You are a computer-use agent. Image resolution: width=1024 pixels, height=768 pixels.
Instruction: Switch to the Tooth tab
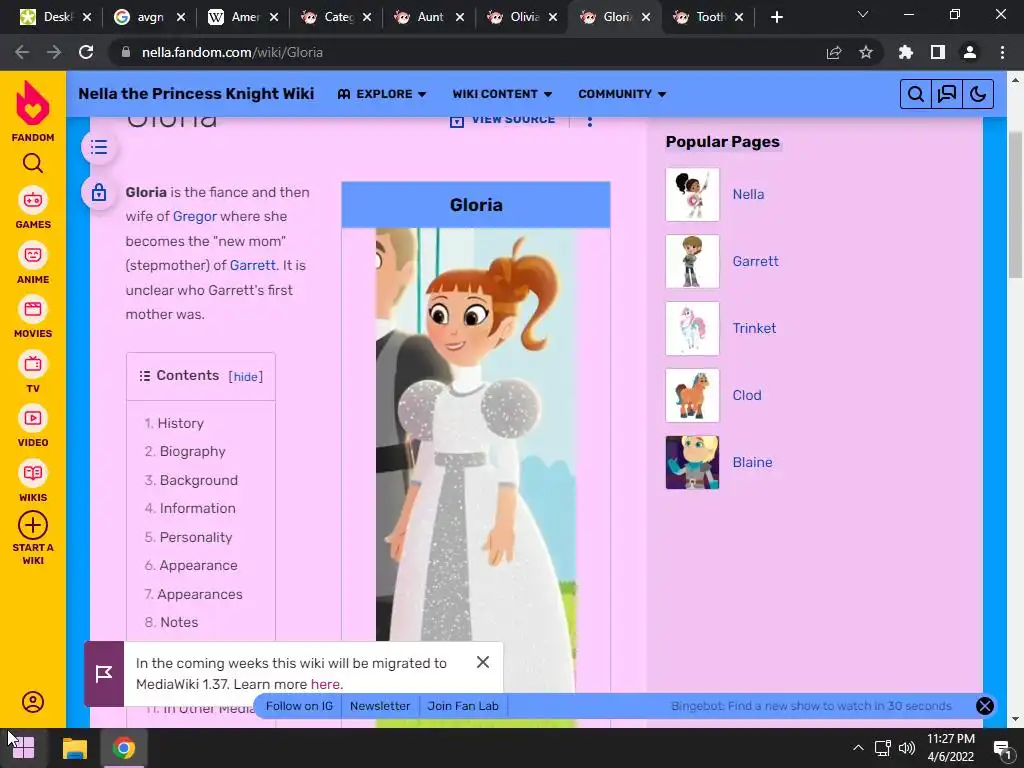pyautogui.click(x=709, y=17)
